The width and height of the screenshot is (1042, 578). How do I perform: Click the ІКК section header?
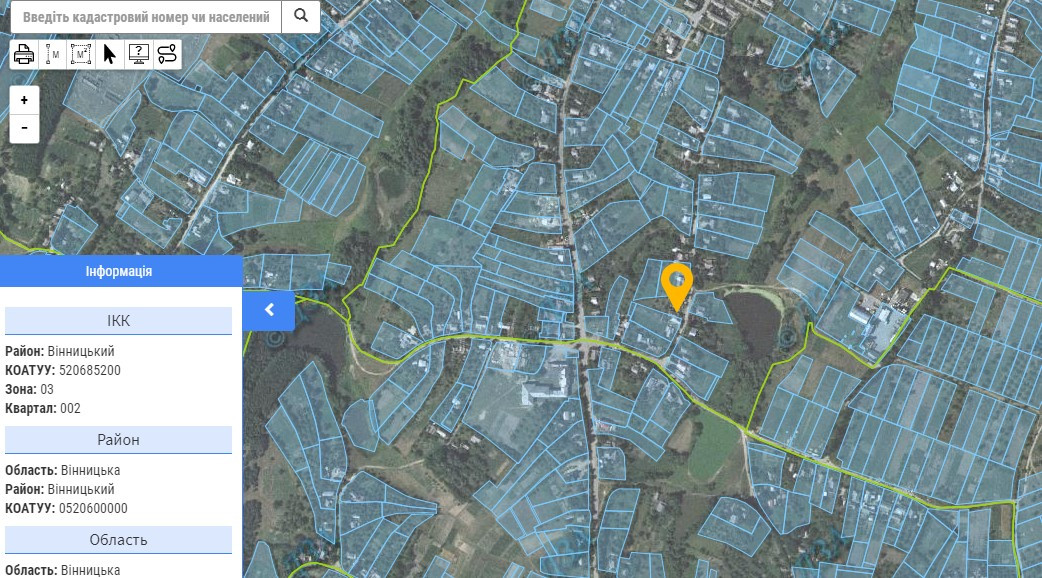coord(118,321)
